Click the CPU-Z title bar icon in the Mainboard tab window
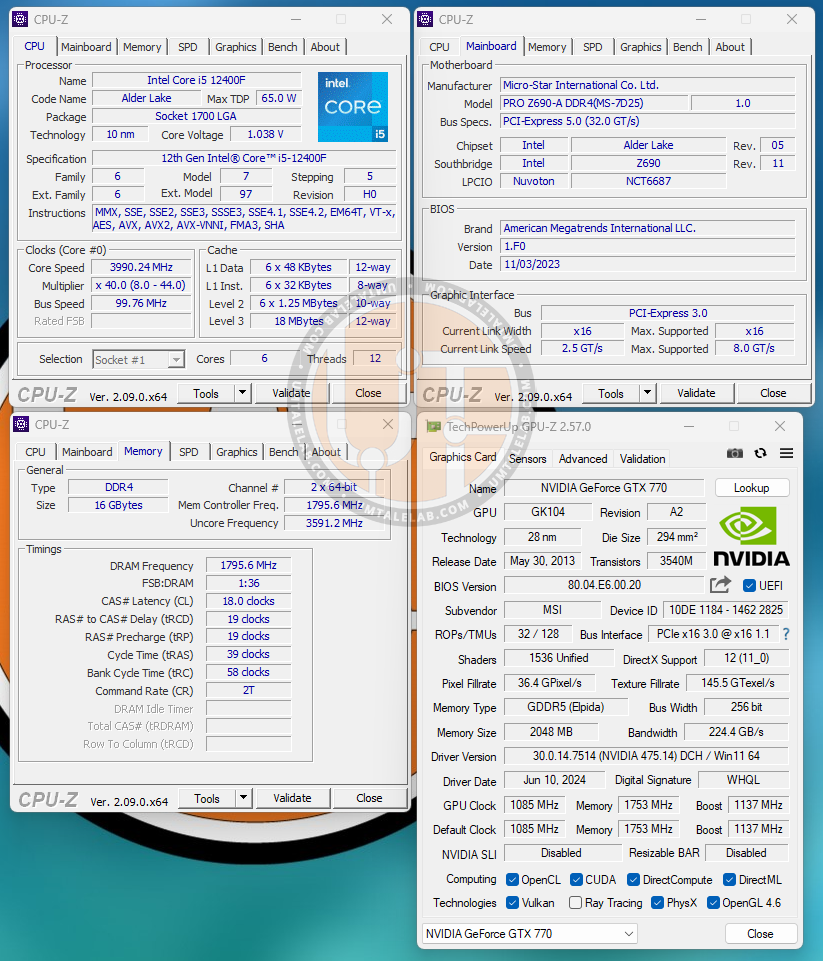Image resolution: width=823 pixels, height=961 pixels. 425,20
